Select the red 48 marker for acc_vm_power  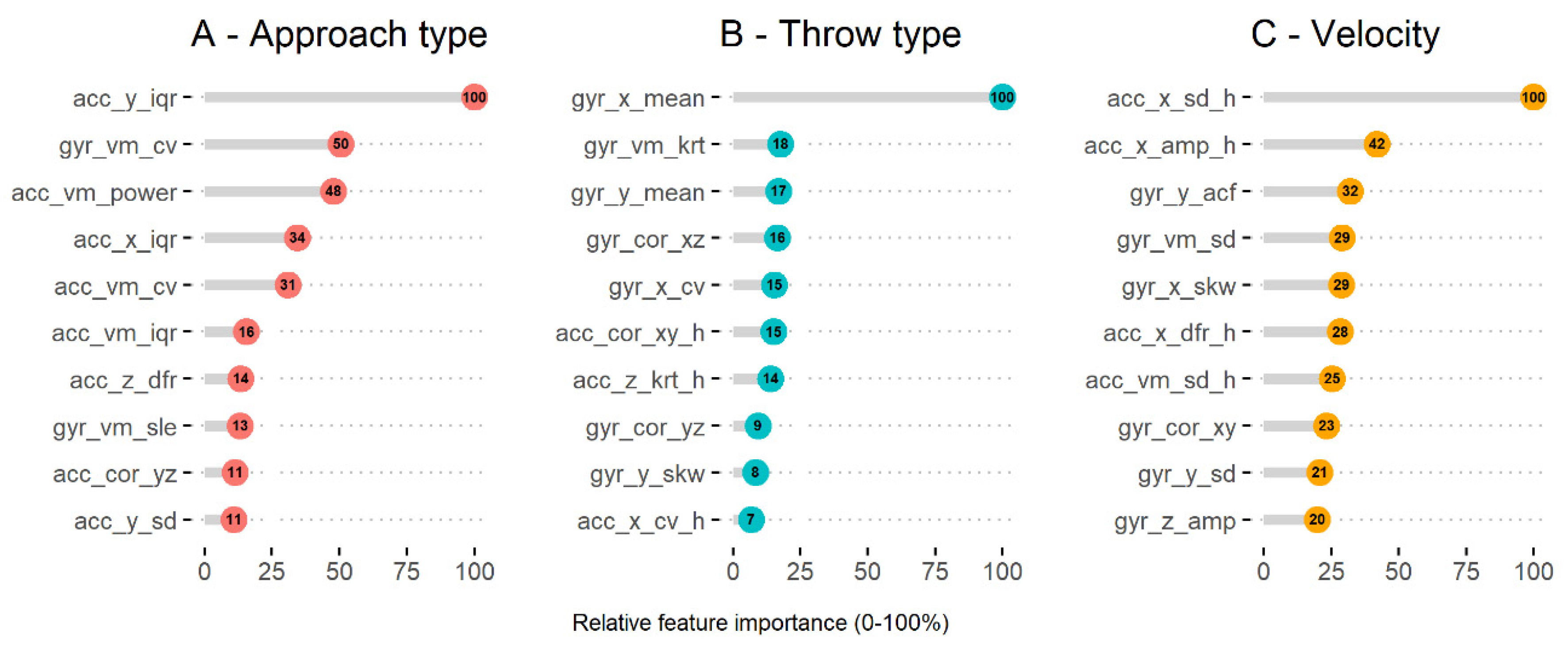tap(333, 191)
